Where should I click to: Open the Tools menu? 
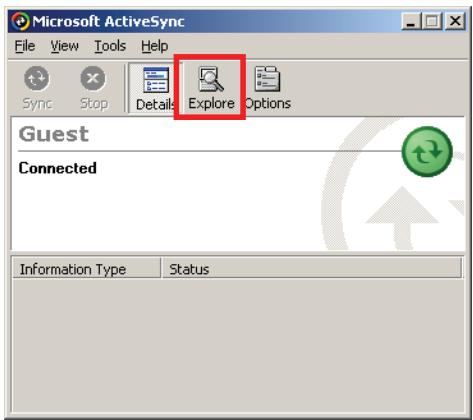click(x=110, y=46)
